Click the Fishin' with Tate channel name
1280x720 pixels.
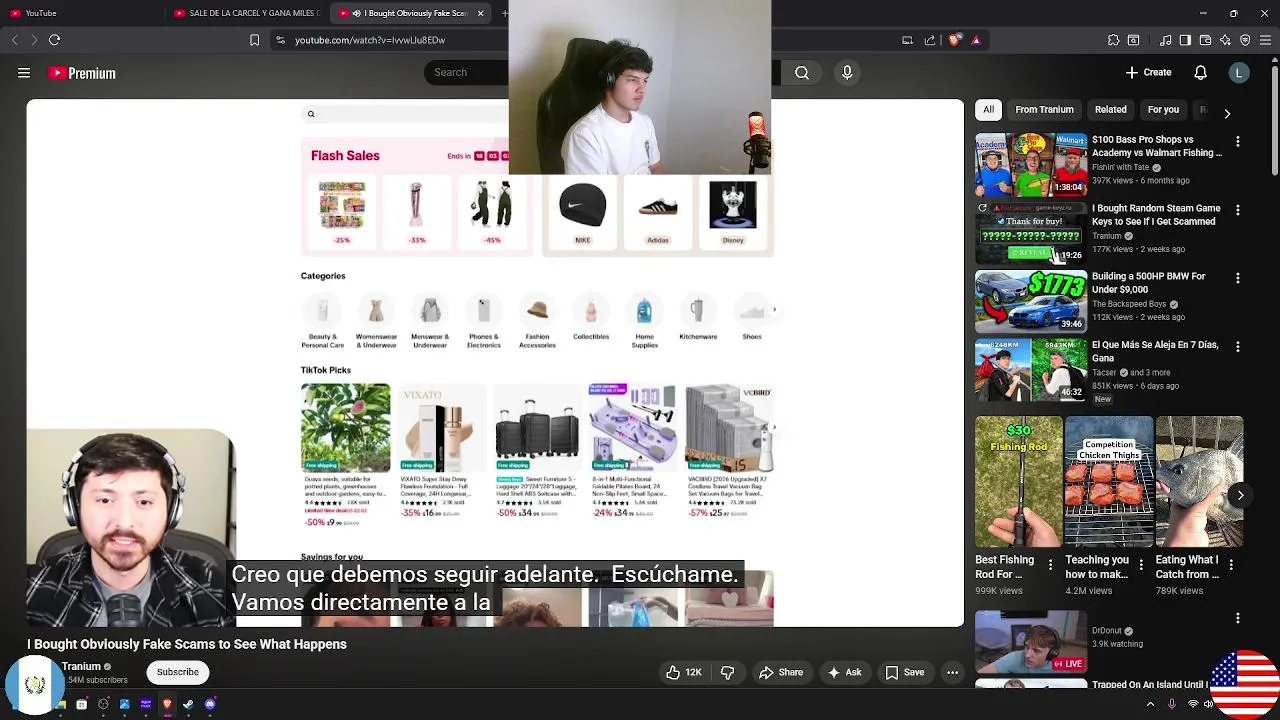point(1120,167)
